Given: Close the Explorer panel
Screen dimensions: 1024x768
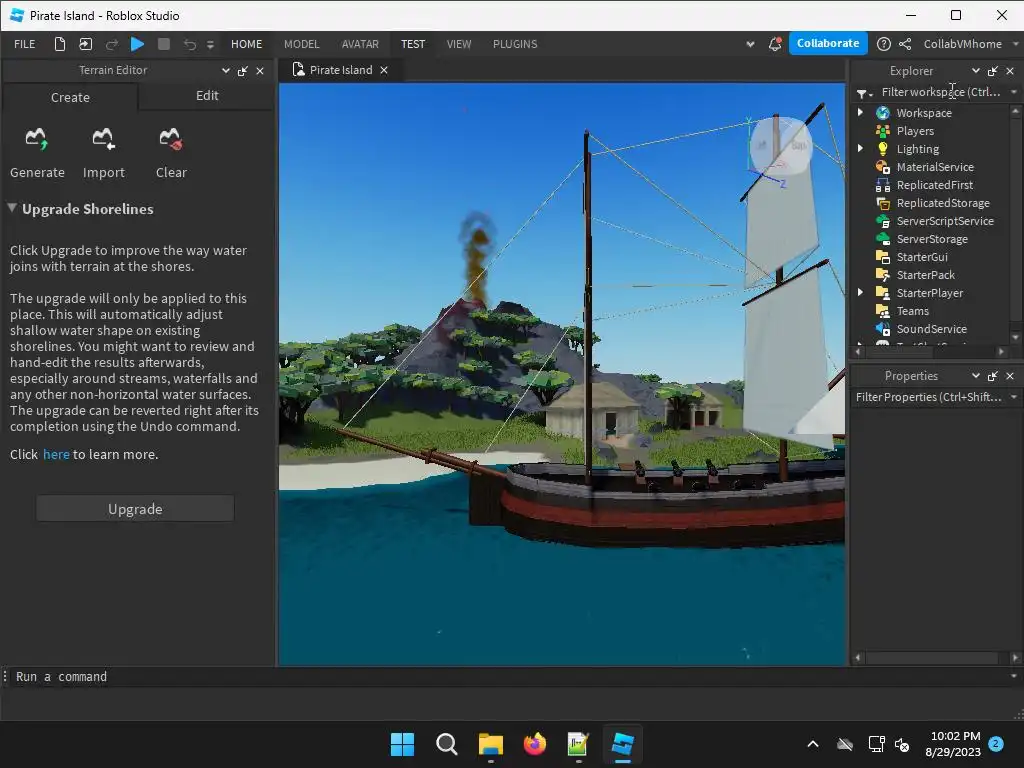Looking at the screenshot, I should (1010, 71).
